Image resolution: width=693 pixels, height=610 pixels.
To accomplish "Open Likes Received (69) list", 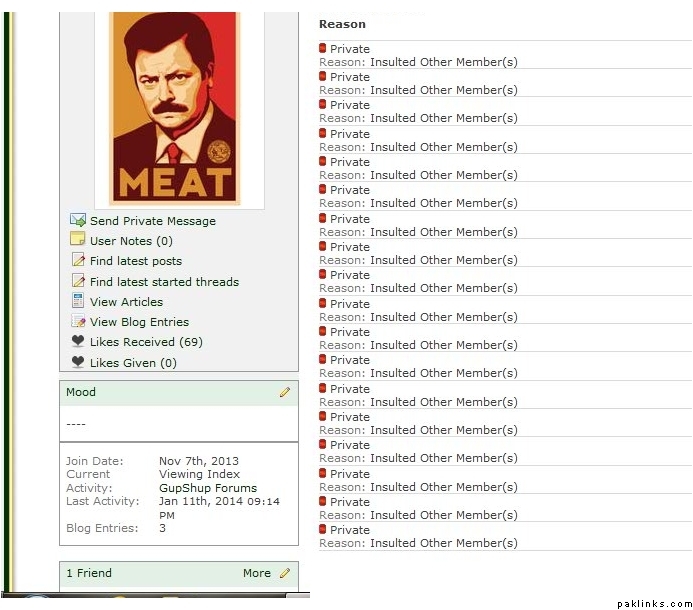I will (x=146, y=342).
